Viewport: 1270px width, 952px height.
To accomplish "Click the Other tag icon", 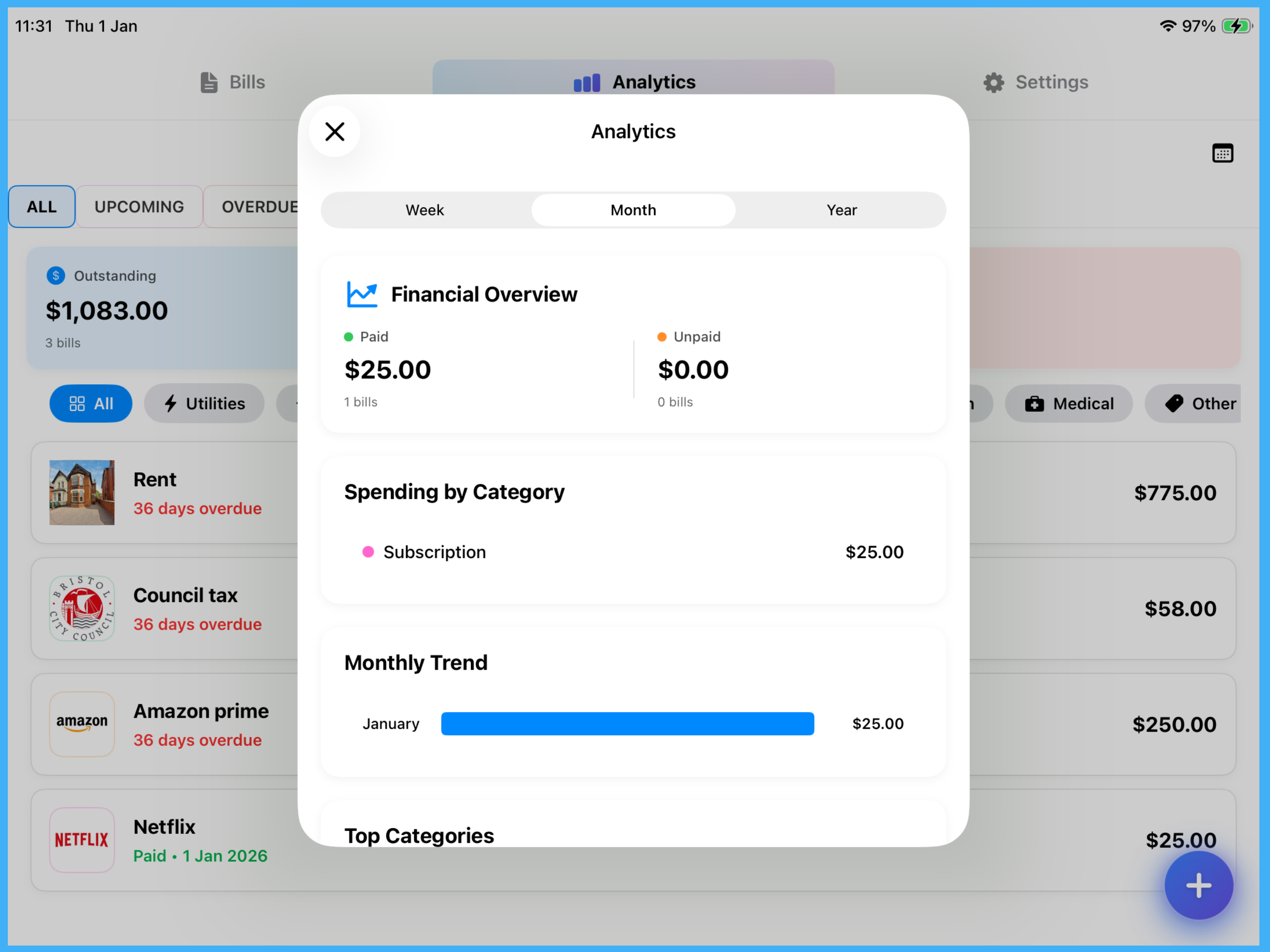I will coord(1174,404).
